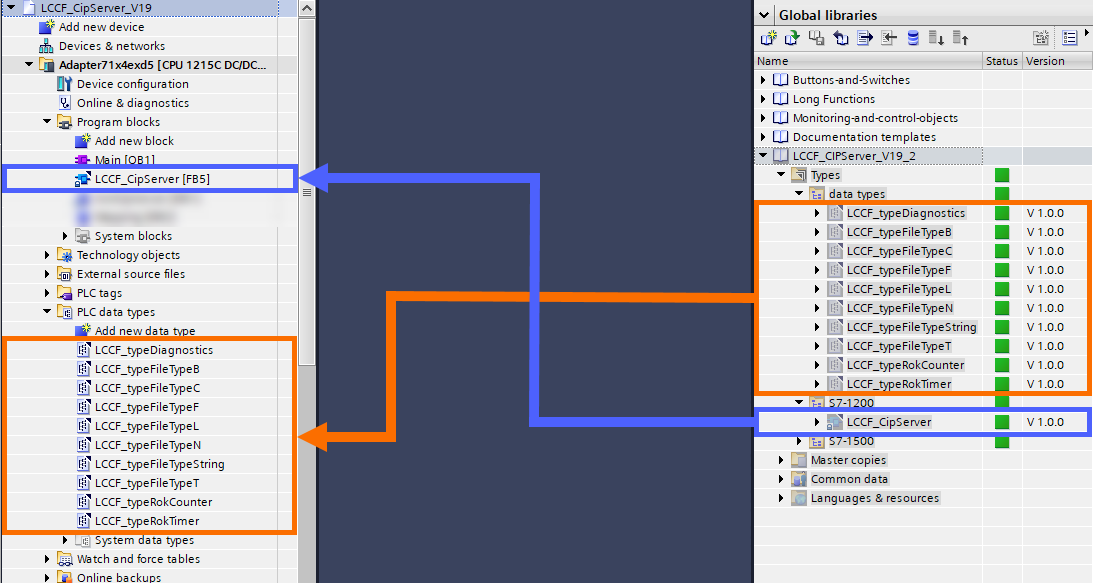Expand LCCF_CipServer type in library
The height and width of the screenshot is (583, 1093).
pos(817,423)
